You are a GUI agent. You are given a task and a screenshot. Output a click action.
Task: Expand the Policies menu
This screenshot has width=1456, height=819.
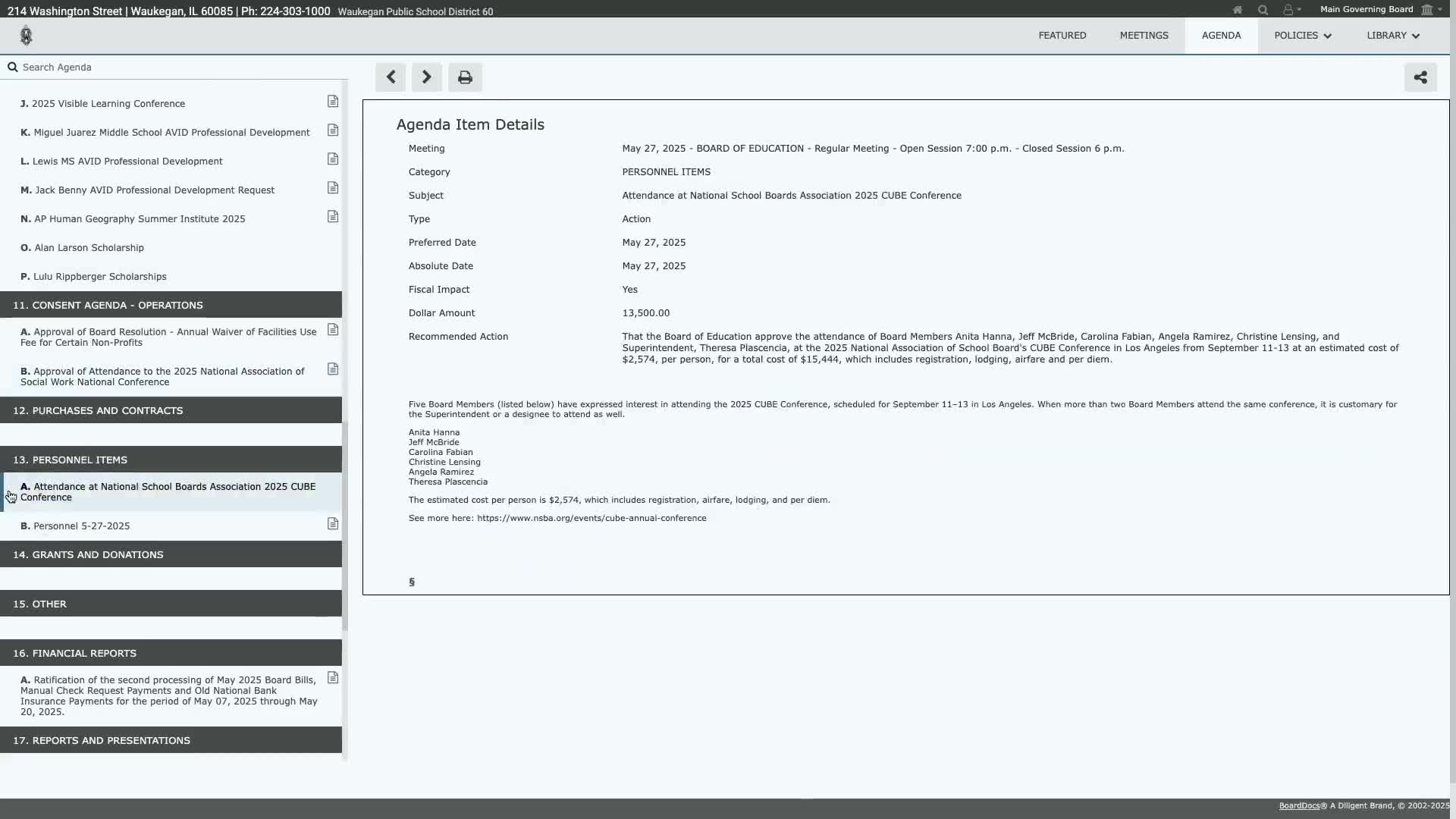(x=1302, y=36)
